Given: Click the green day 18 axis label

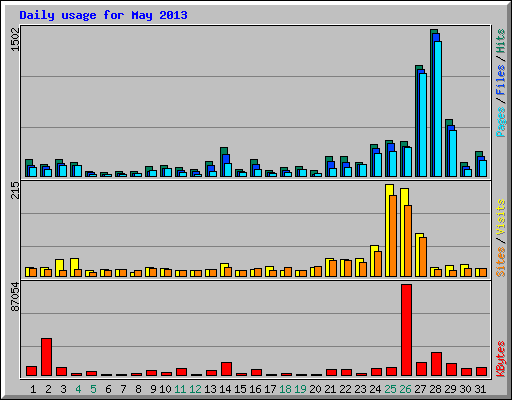Looking at the screenshot, I should 285,389.
